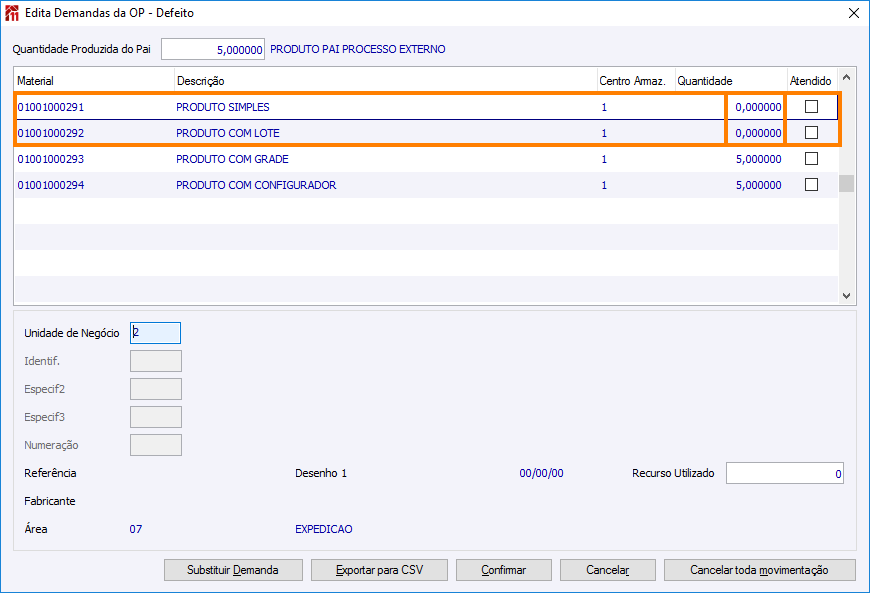Click the Recurso Utilizado input field
Screen dimensions: 870x593
785,473
